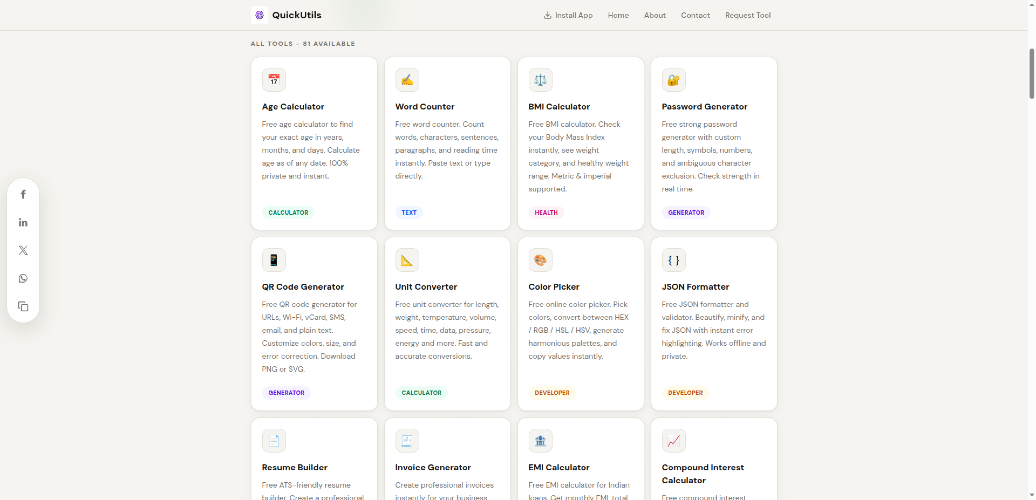Click the CALCULATOR tag on Age Calculator
Image resolution: width=1036 pixels, height=500 pixels.
(x=288, y=213)
